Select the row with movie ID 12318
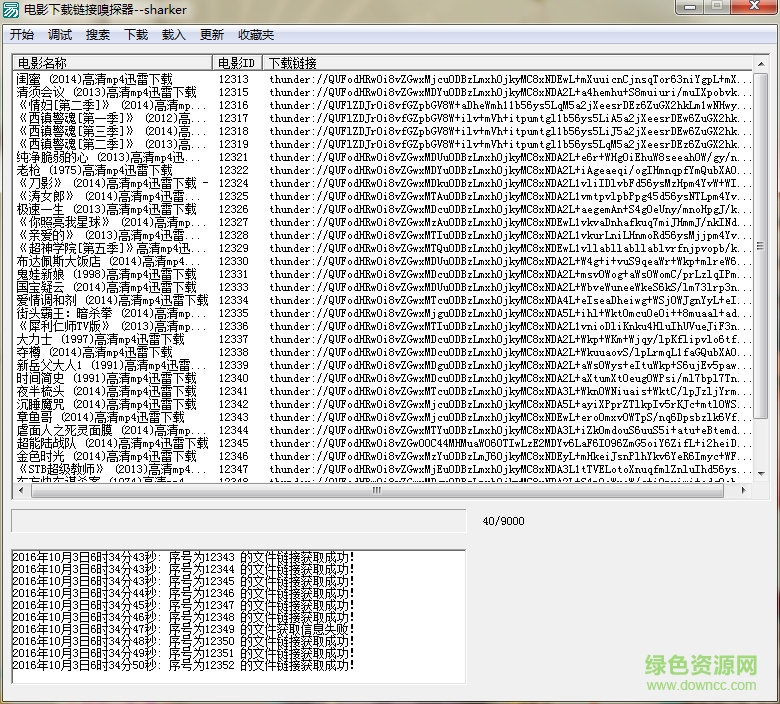The image size is (780, 704). (383, 131)
